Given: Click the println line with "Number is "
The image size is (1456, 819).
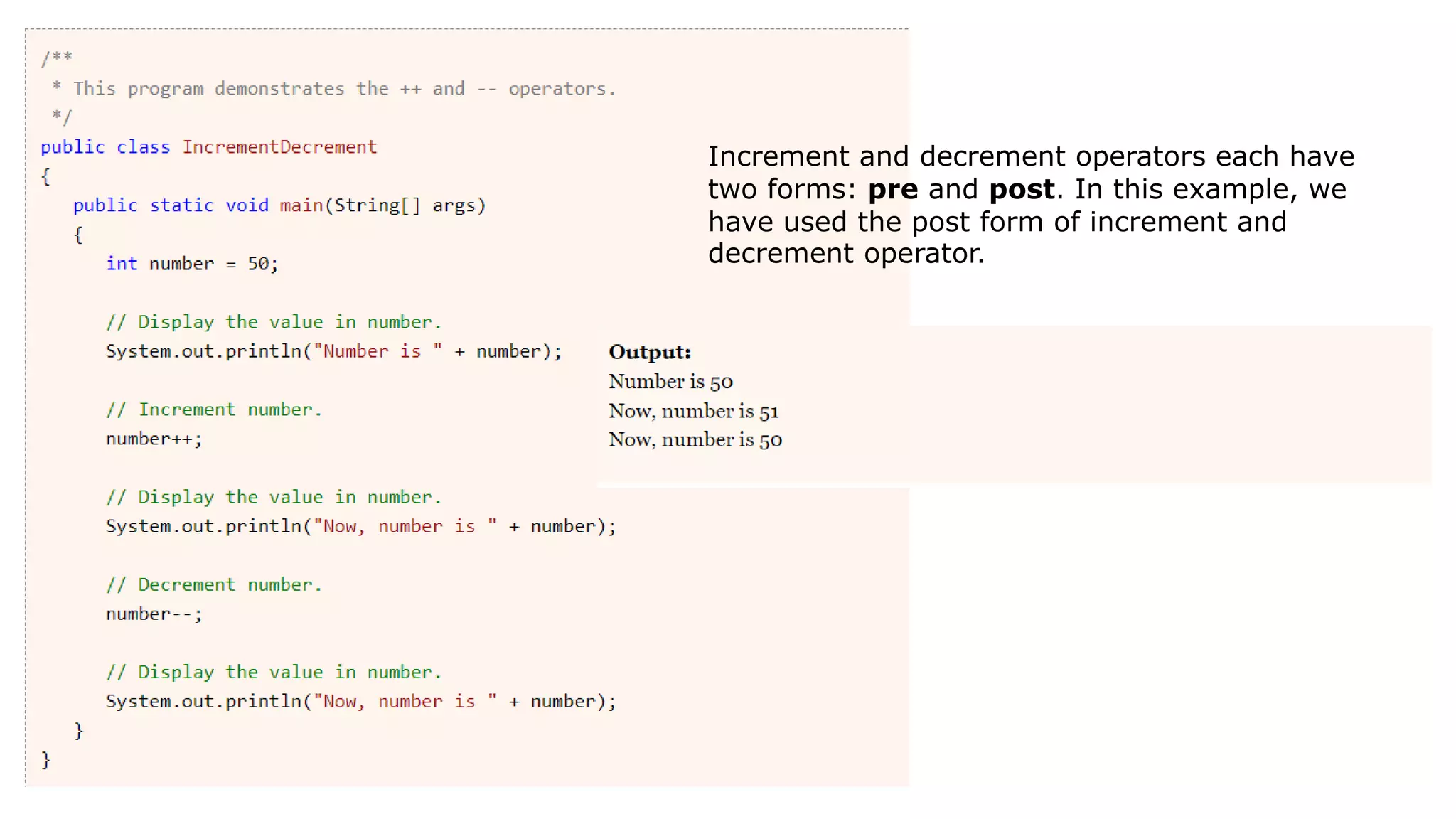Looking at the screenshot, I should pyautogui.click(x=334, y=351).
